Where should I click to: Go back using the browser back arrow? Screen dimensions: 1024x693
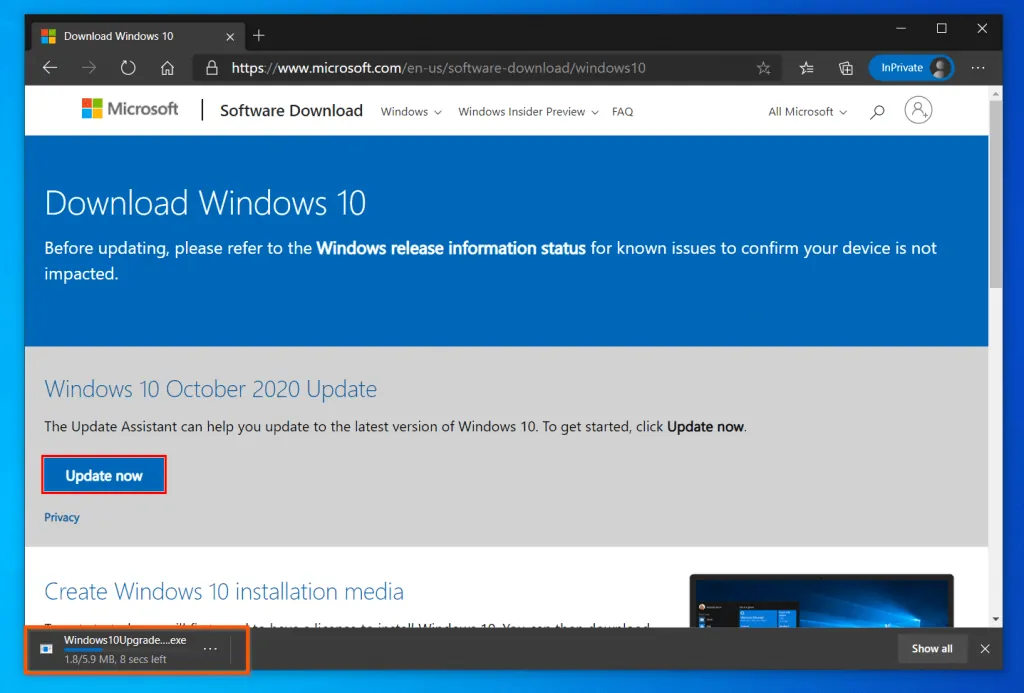(50, 67)
